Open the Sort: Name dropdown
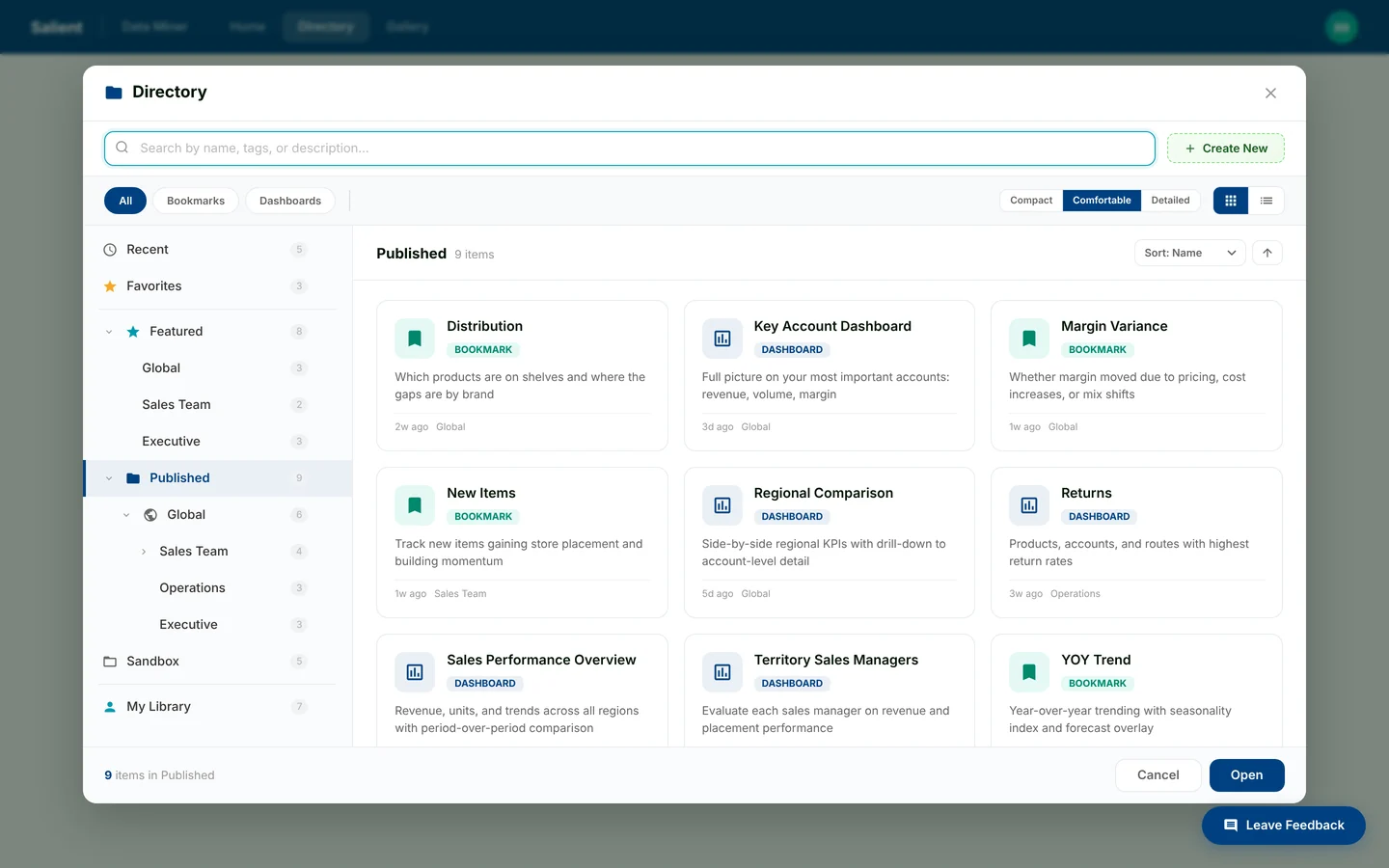This screenshot has height=868, width=1389. pos(1190,253)
